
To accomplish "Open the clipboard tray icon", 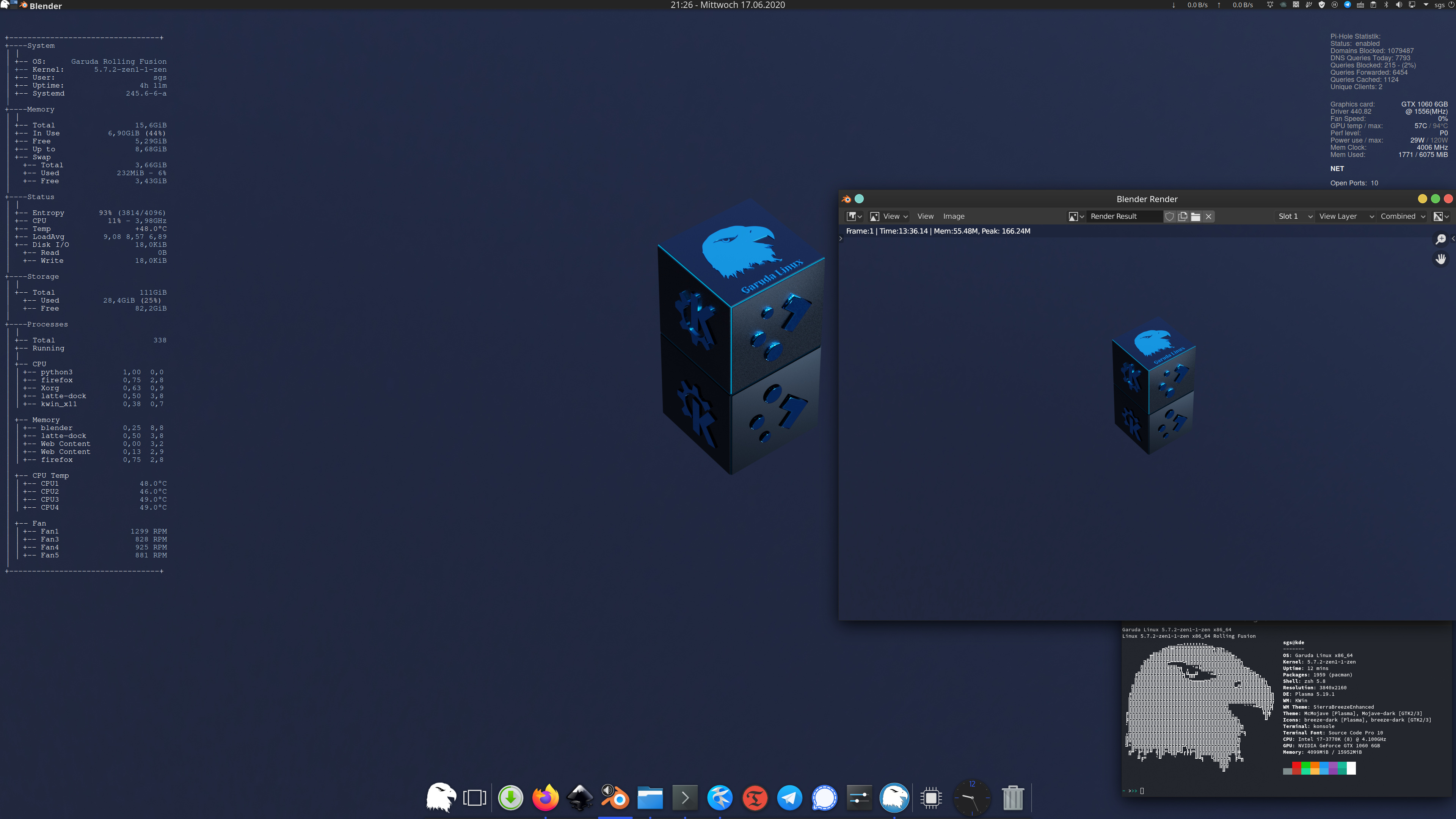I will click(1373, 5).
